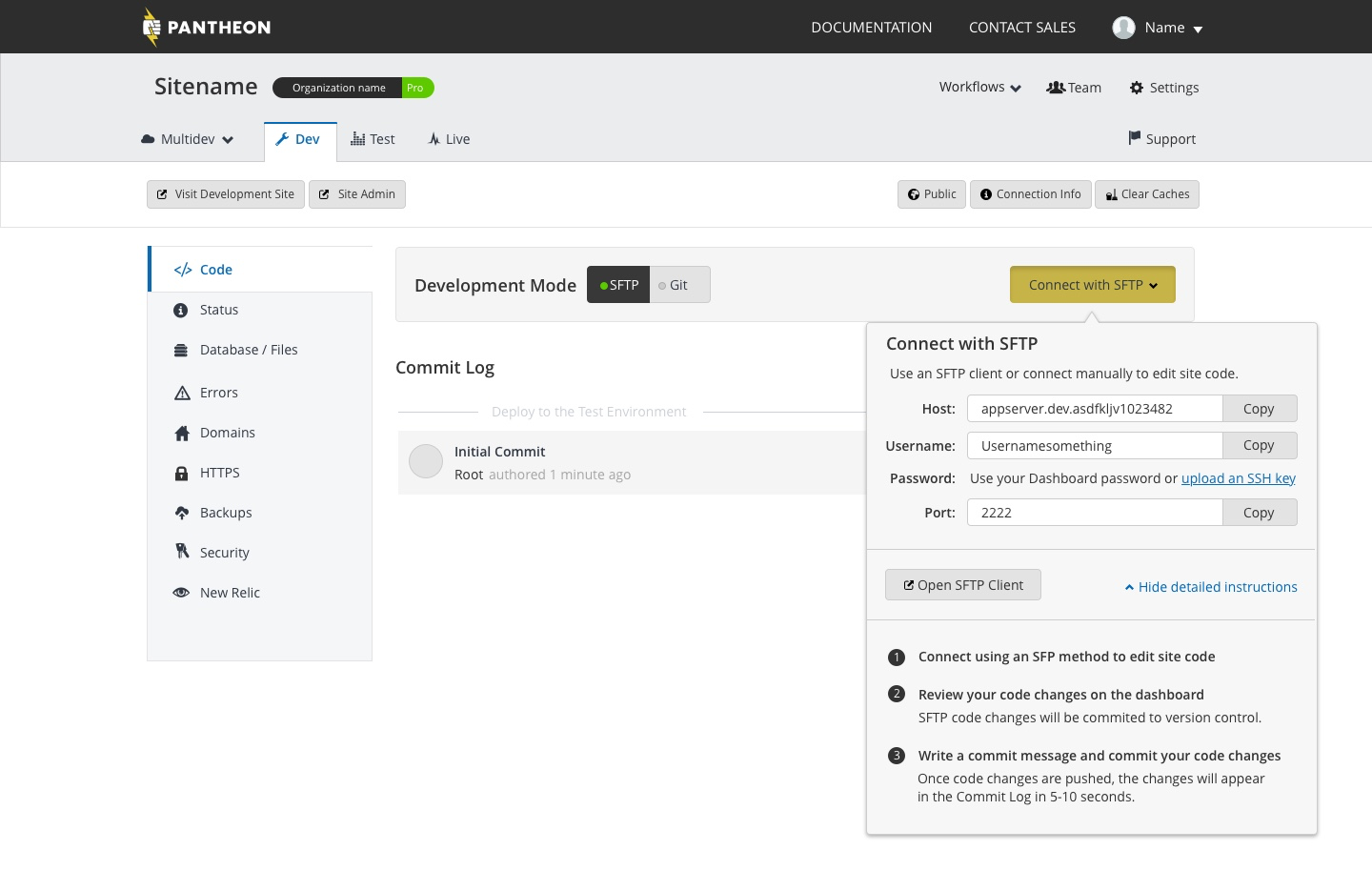1372x891 pixels.
Task: Open the Connection Info button
Action: click(x=1031, y=194)
